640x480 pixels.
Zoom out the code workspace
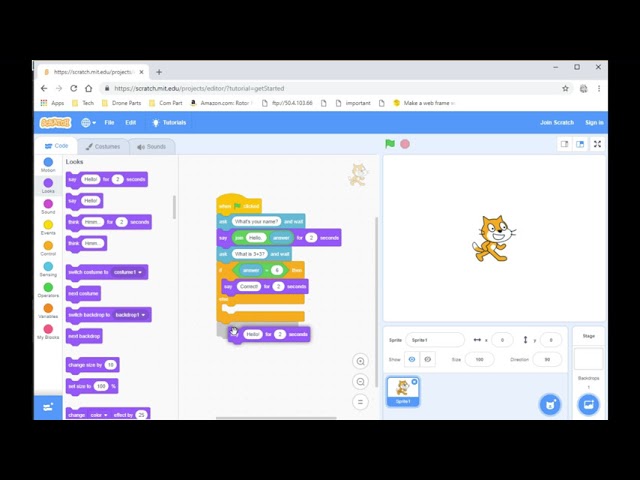click(360, 382)
